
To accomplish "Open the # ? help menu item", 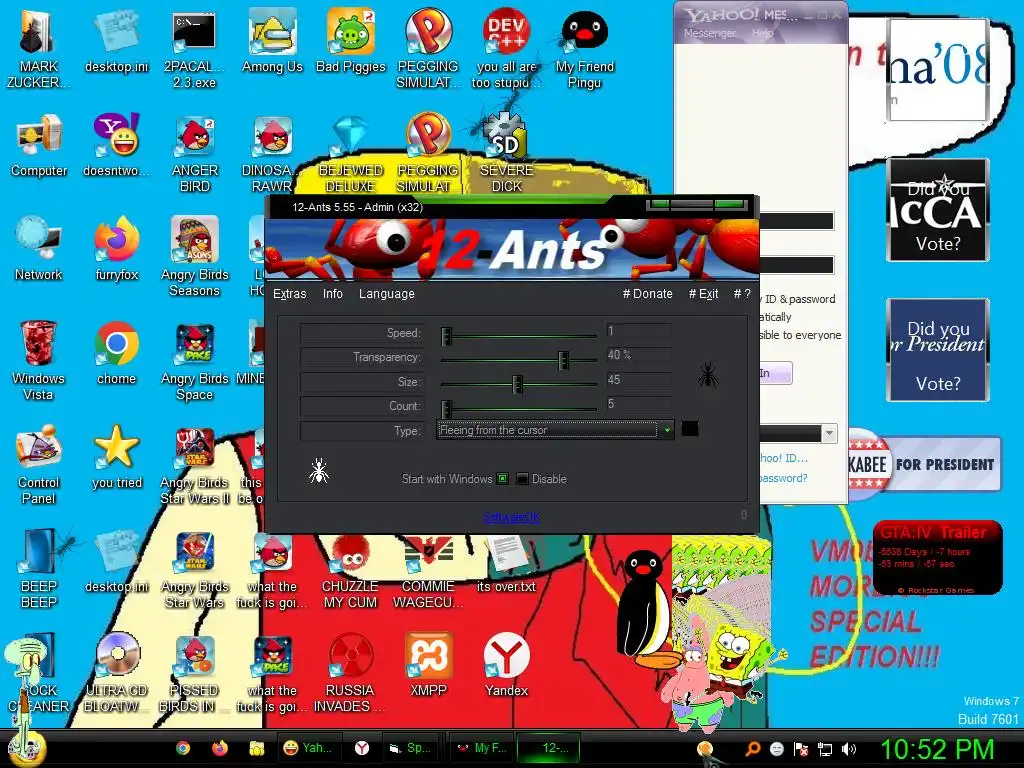I will click(x=742, y=294).
